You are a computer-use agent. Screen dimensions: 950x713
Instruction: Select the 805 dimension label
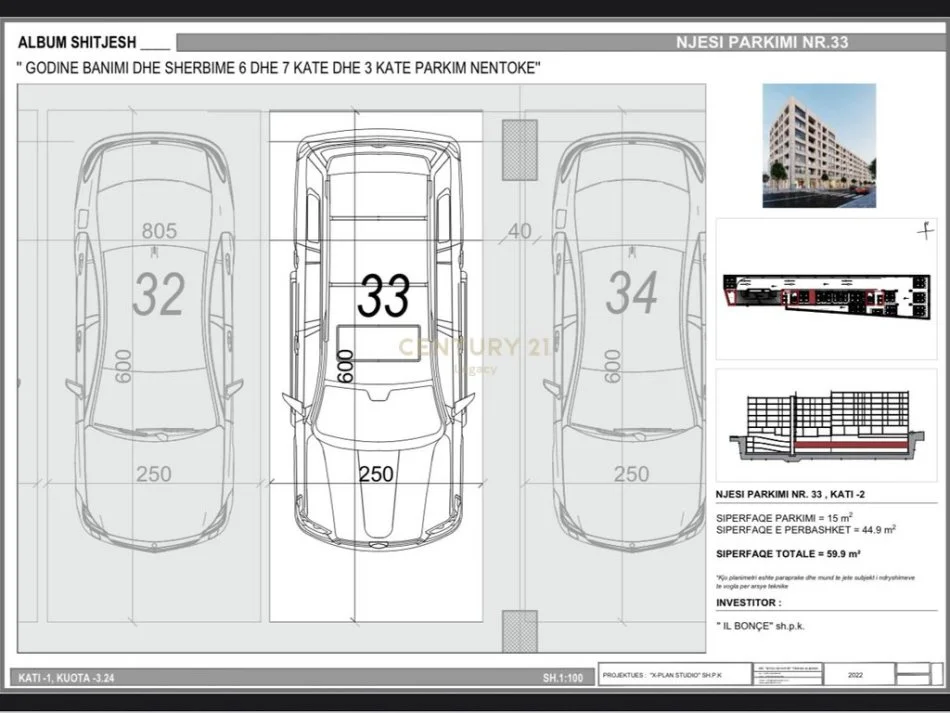click(x=159, y=232)
